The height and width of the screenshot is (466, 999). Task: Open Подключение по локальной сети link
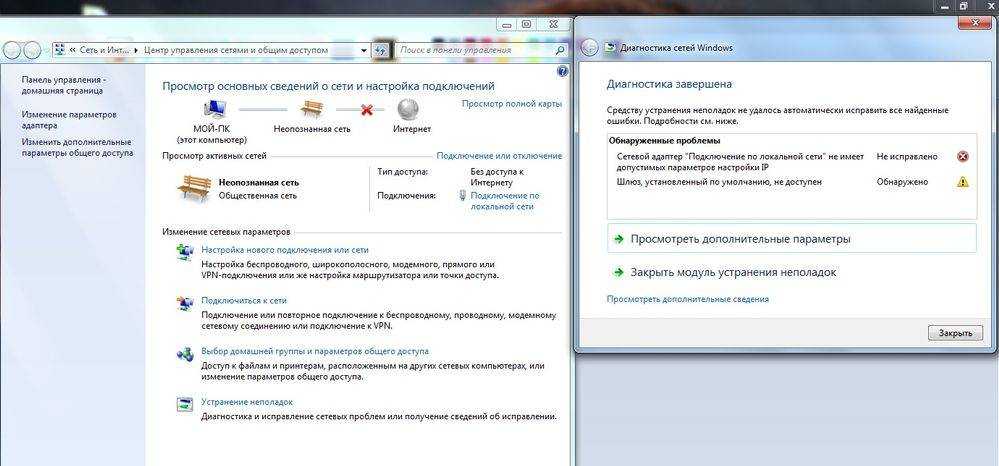505,201
